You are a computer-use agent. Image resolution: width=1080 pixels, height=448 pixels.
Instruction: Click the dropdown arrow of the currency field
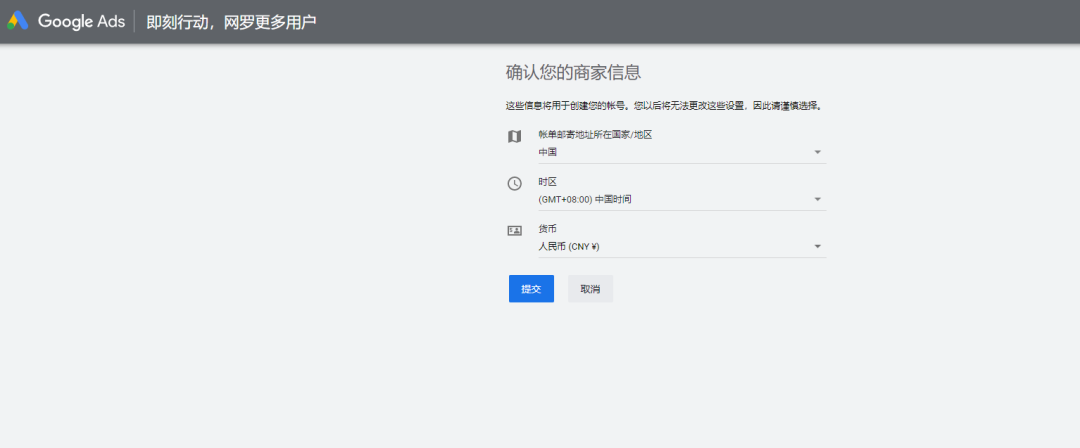818,246
